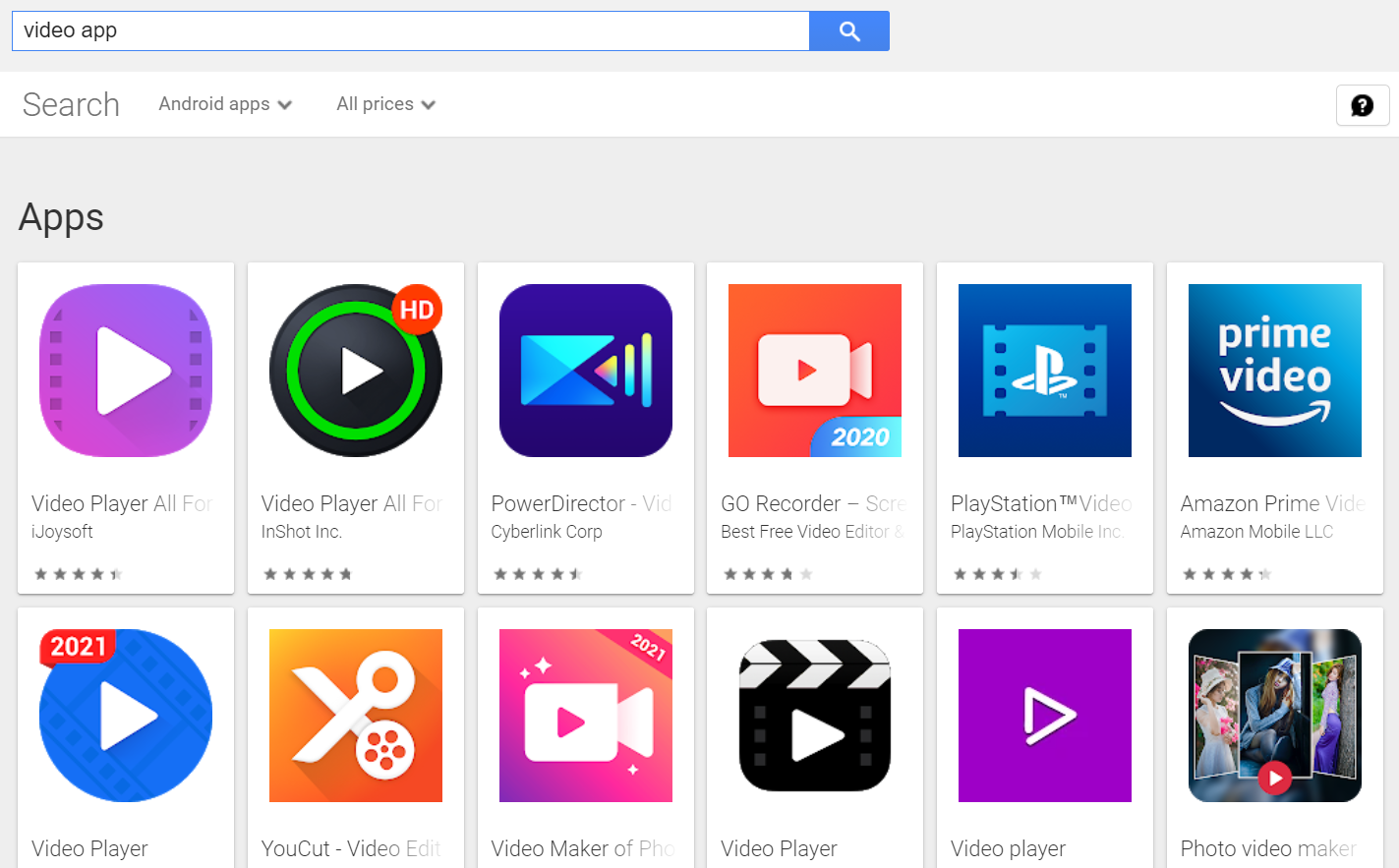Click the YouCut - Video Editor title
This screenshot has height=868, width=1399.
pyautogui.click(x=351, y=848)
